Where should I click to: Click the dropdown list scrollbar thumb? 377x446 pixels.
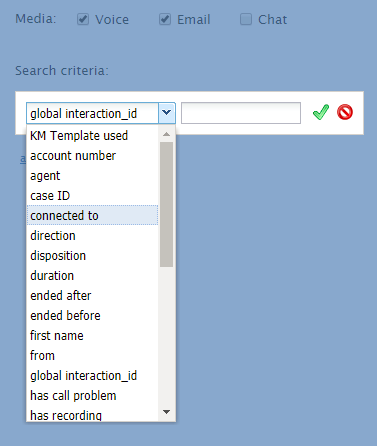tap(166, 204)
